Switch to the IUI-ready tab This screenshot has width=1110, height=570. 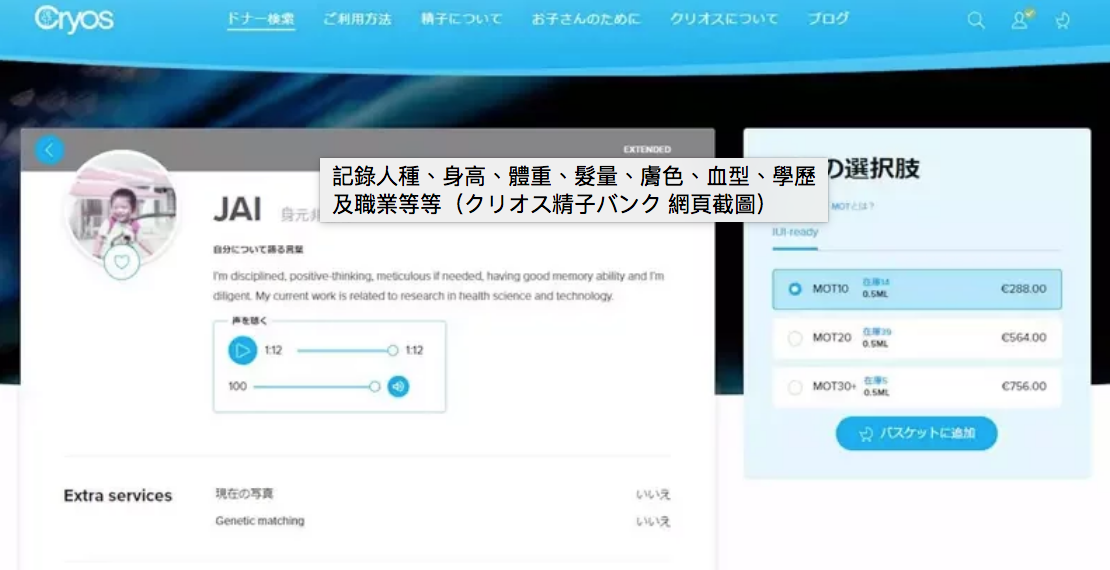point(795,232)
